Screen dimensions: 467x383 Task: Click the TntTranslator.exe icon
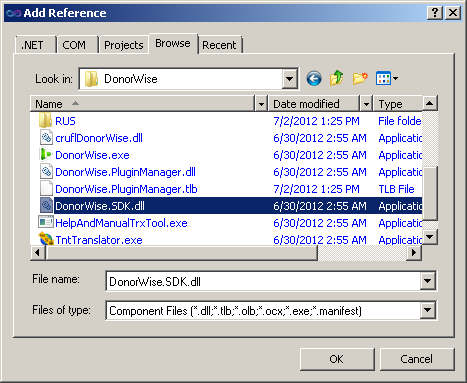pos(46,239)
